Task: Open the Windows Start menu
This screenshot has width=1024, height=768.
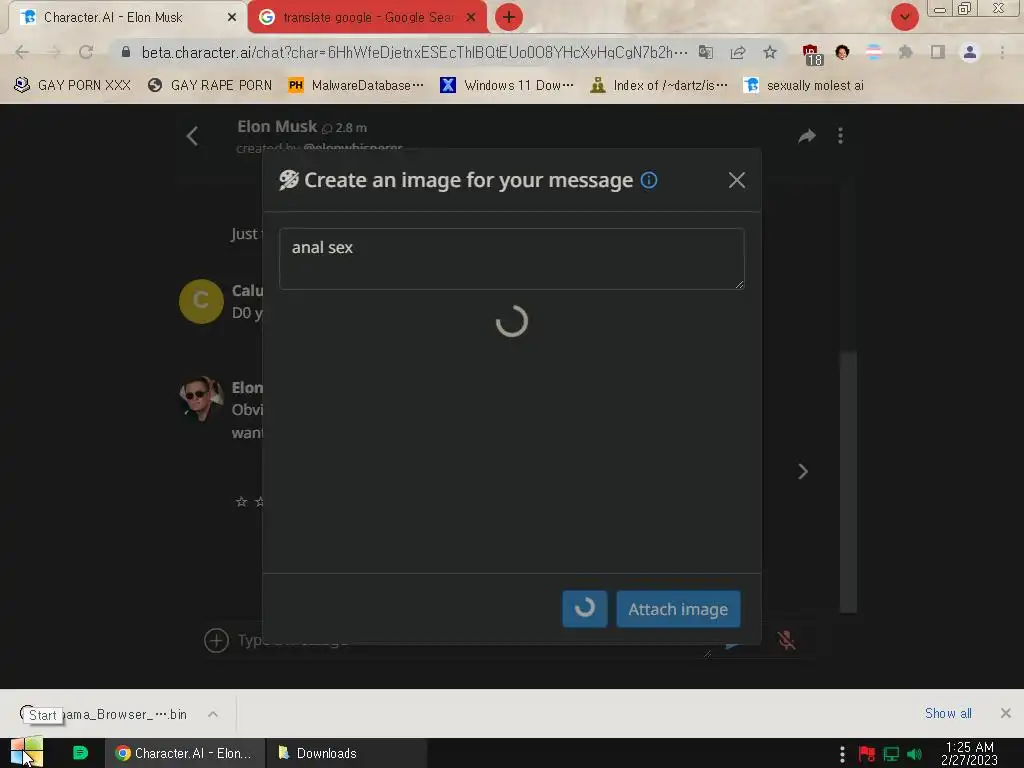Action: click(27, 752)
